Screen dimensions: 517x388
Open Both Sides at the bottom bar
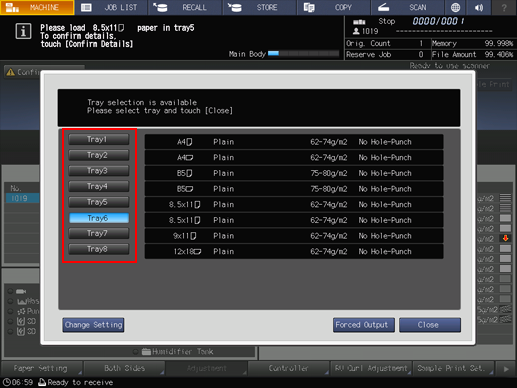pyautogui.click(x=124, y=368)
